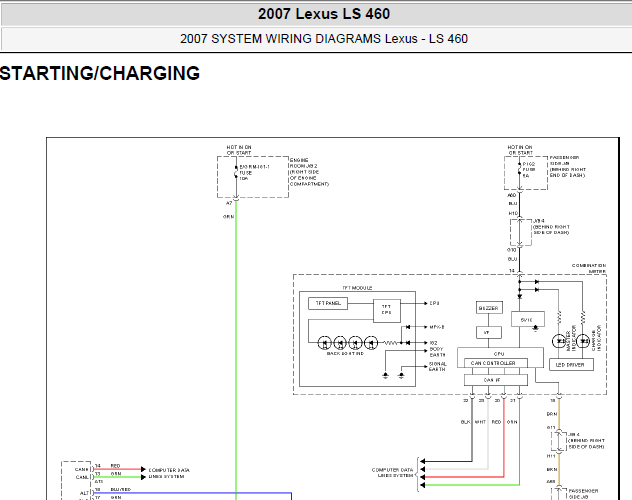Click the 'CANH' terminal label
The height and width of the screenshot is (500, 632).
[81, 469]
